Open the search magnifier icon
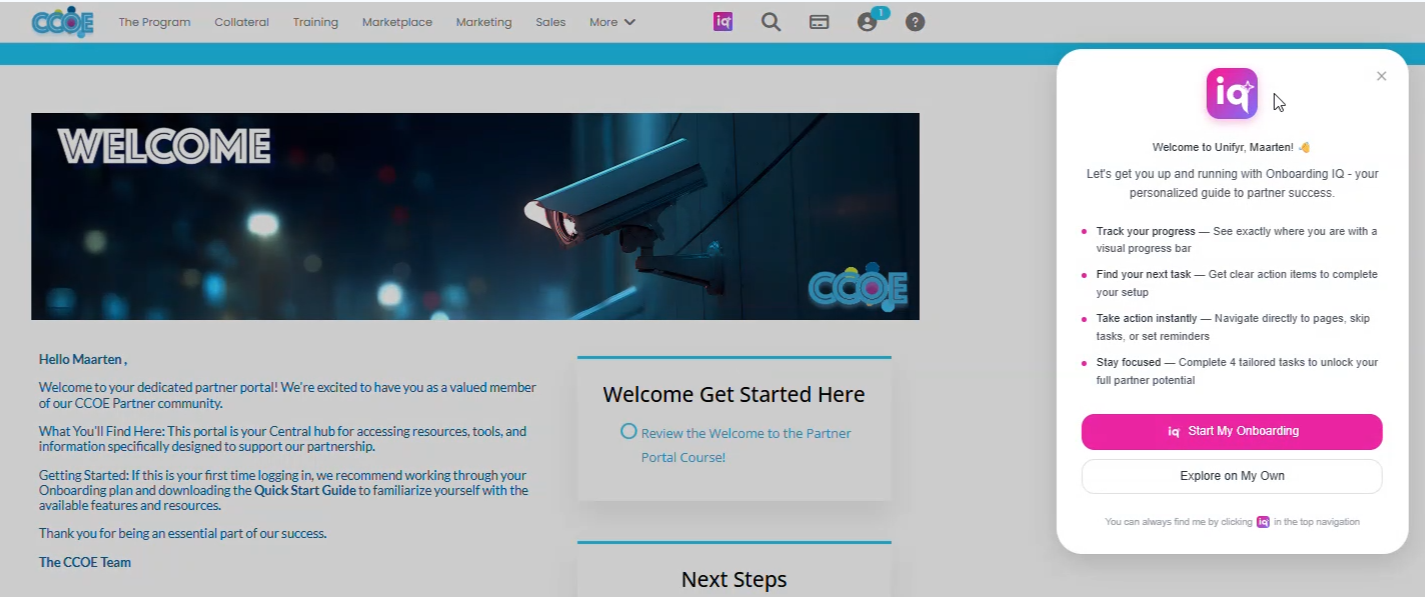 coord(771,21)
